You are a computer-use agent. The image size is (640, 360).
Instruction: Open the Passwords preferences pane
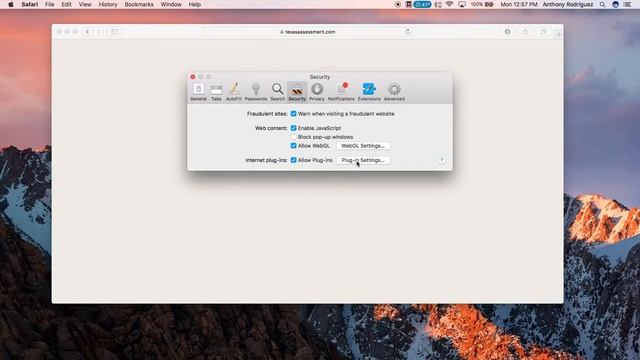(x=256, y=92)
